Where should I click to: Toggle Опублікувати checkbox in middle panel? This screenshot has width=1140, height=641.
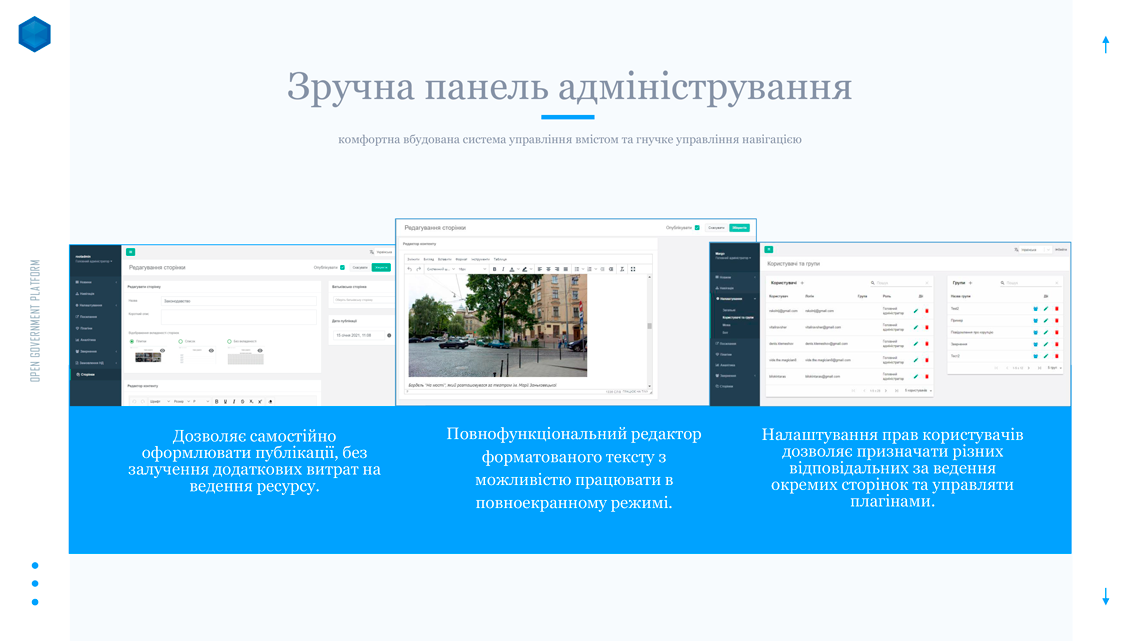coord(697,227)
